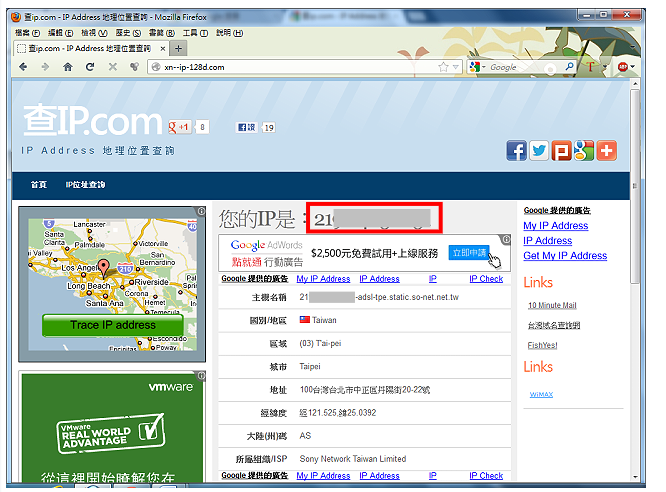Viewport: 666px width, 492px height.
Task: Click IP Check link above the info table
Action: pyautogui.click(x=486, y=279)
